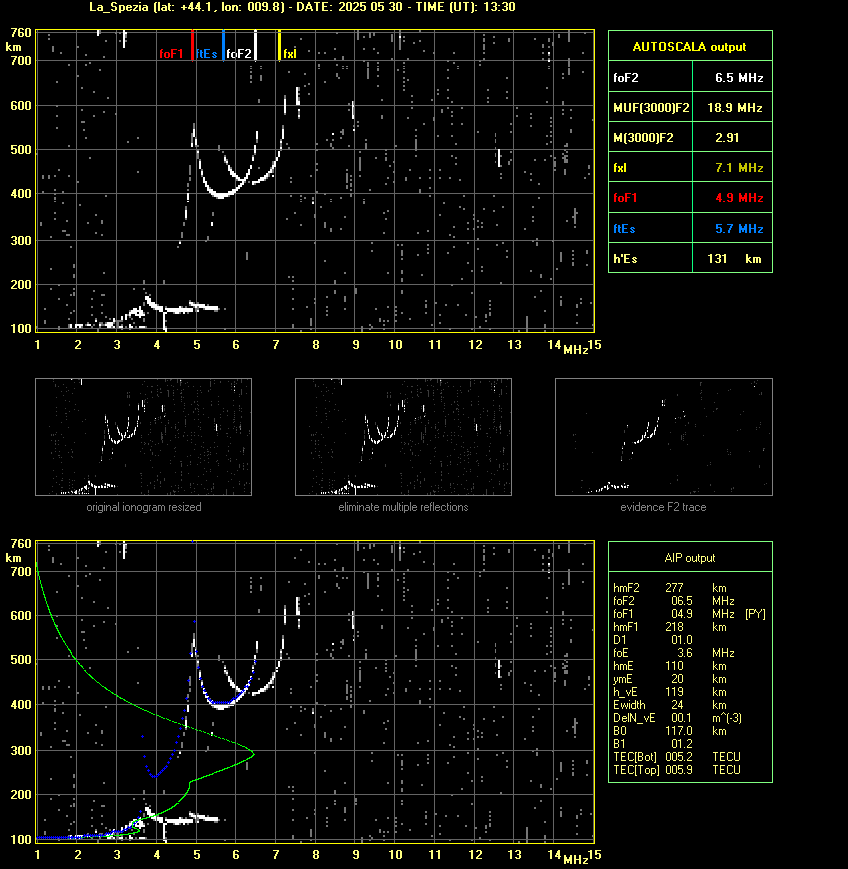Click the AIP output header
Image resolution: width=848 pixels, height=869 pixels.
690,558
